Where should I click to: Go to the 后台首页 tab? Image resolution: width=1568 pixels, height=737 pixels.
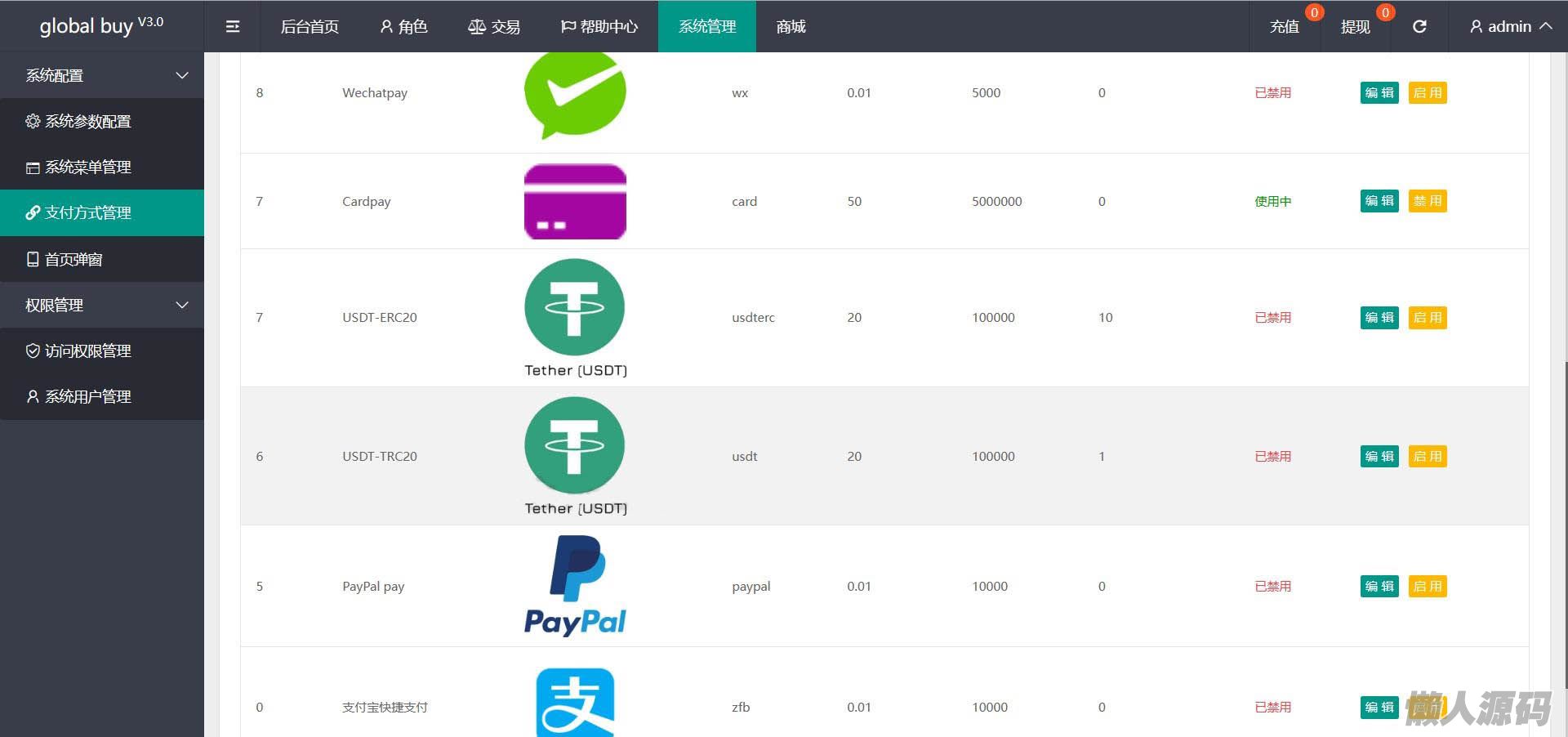pyautogui.click(x=310, y=27)
